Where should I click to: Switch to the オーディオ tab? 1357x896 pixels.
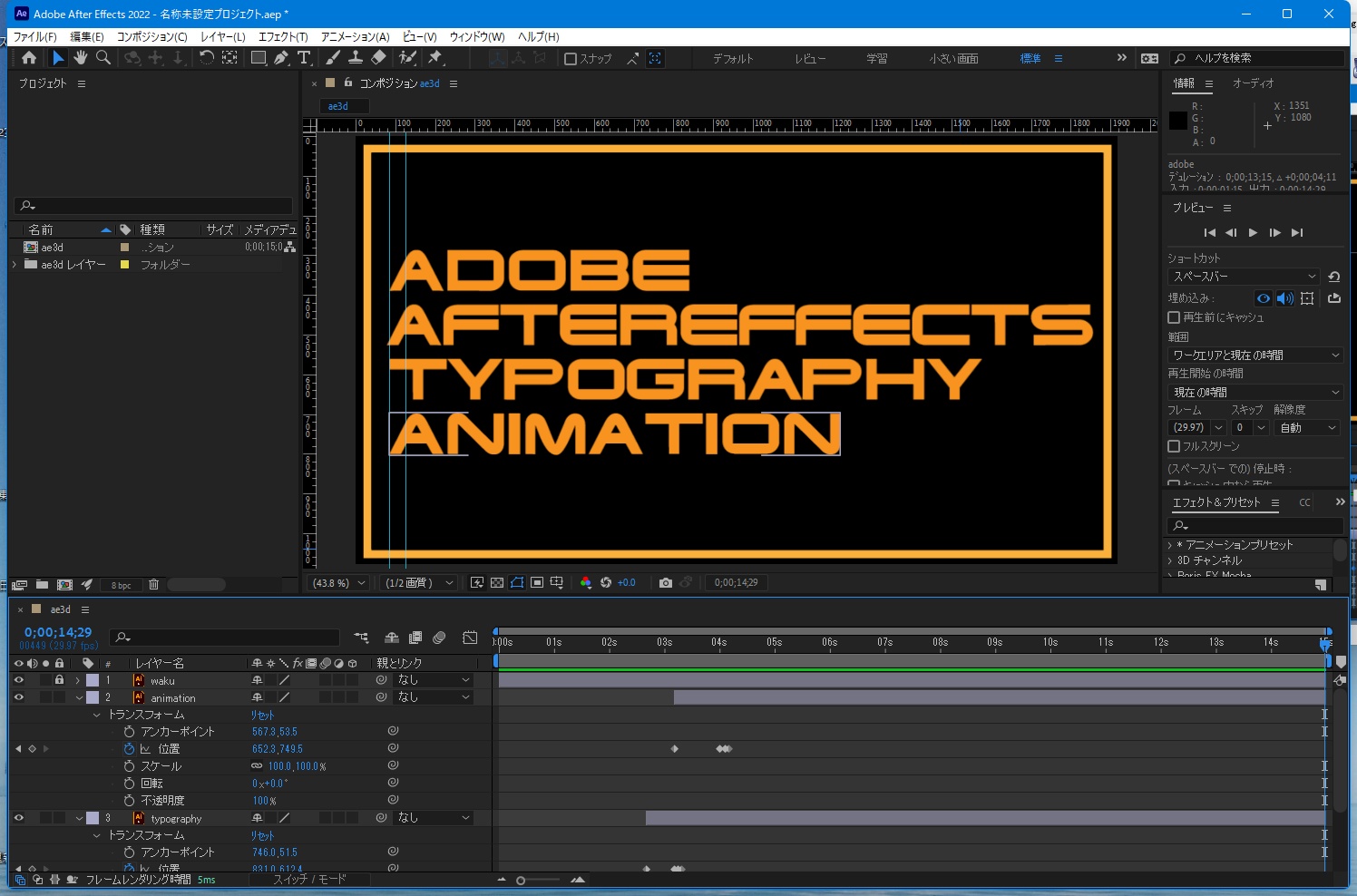pyautogui.click(x=1254, y=83)
